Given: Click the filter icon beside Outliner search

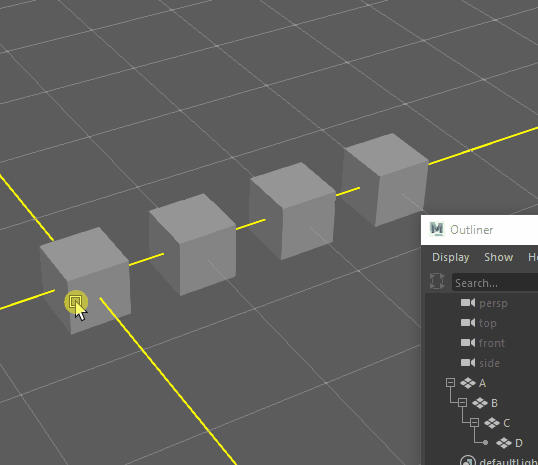Looking at the screenshot, I should [437, 281].
